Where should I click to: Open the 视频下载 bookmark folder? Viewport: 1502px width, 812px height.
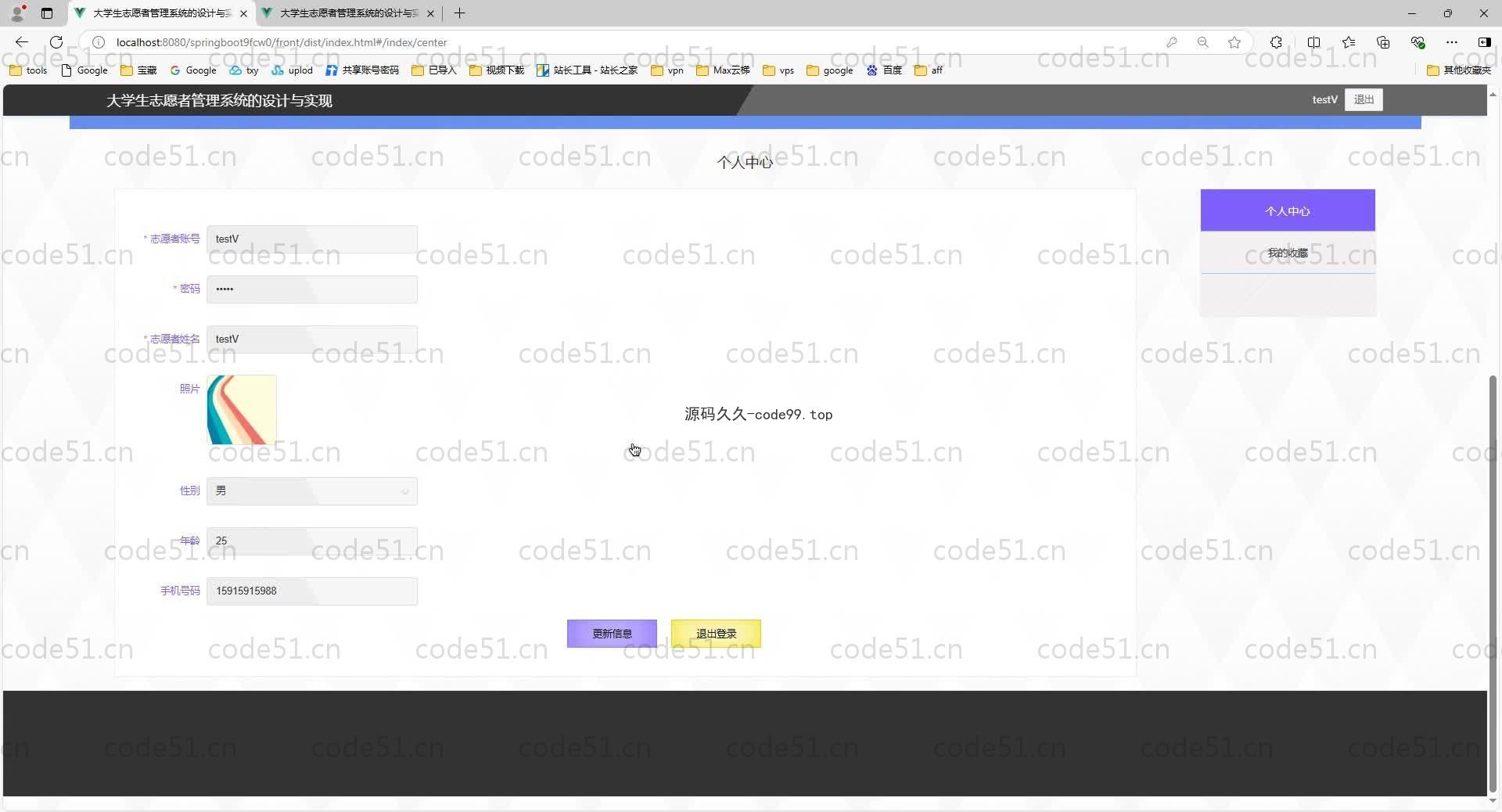[x=497, y=70]
